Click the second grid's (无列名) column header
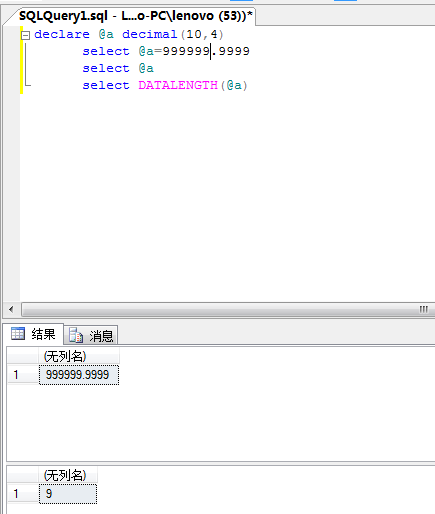Viewport: 435px width, 514px height. tap(68, 475)
